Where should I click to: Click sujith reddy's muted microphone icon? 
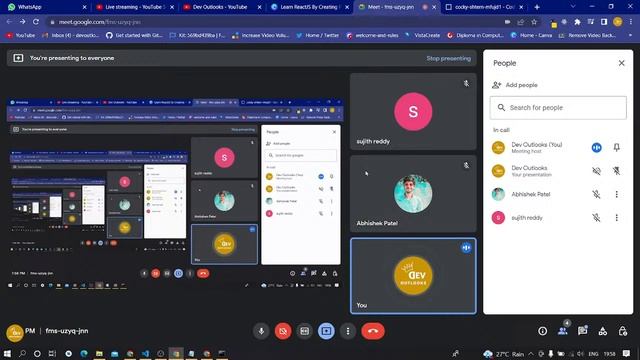pyautogui.click(x=596, y=218)
